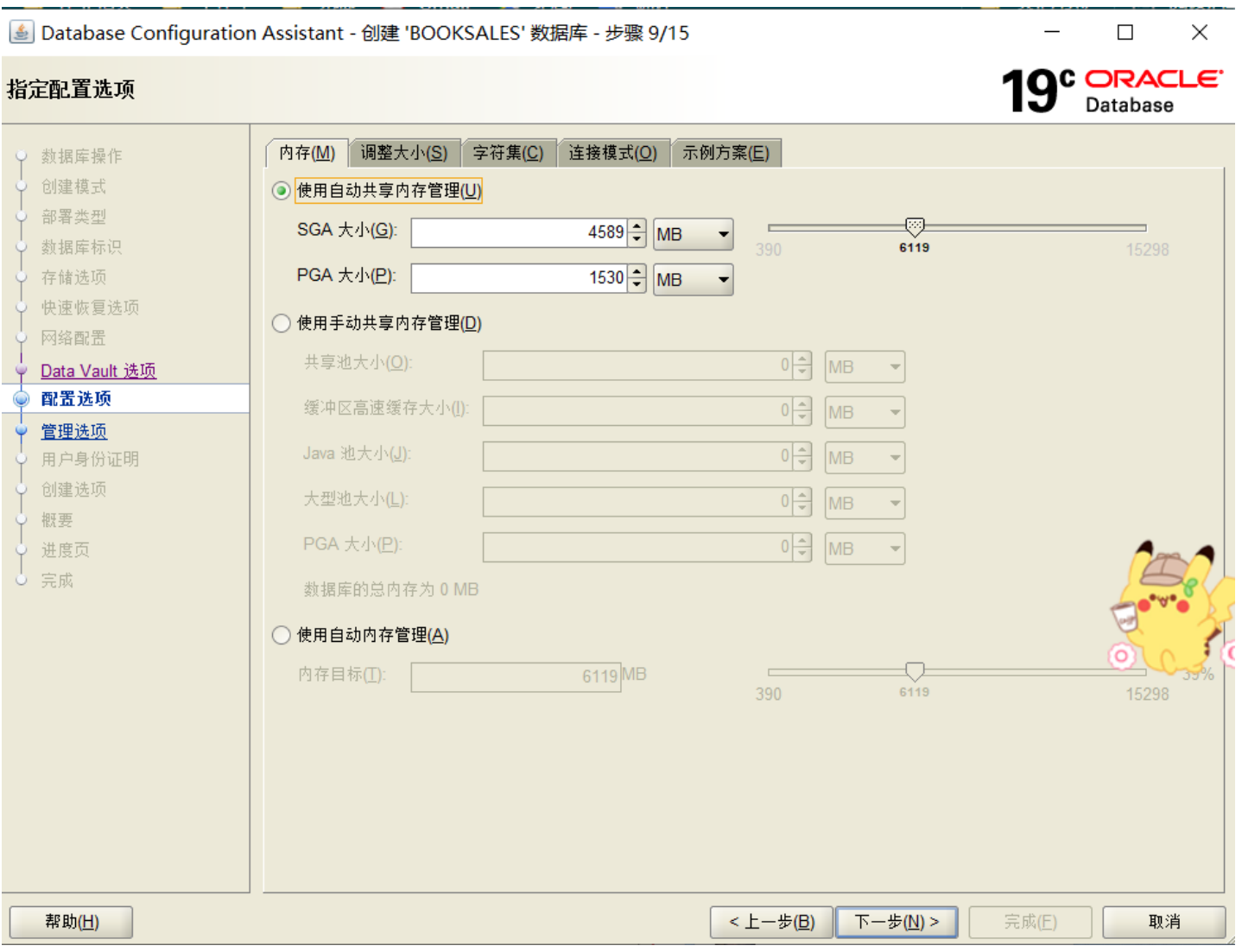This screenshot has height=952, width=1242.
Task: Open the PGA size unit dropdown
Action: click(694, 280)
